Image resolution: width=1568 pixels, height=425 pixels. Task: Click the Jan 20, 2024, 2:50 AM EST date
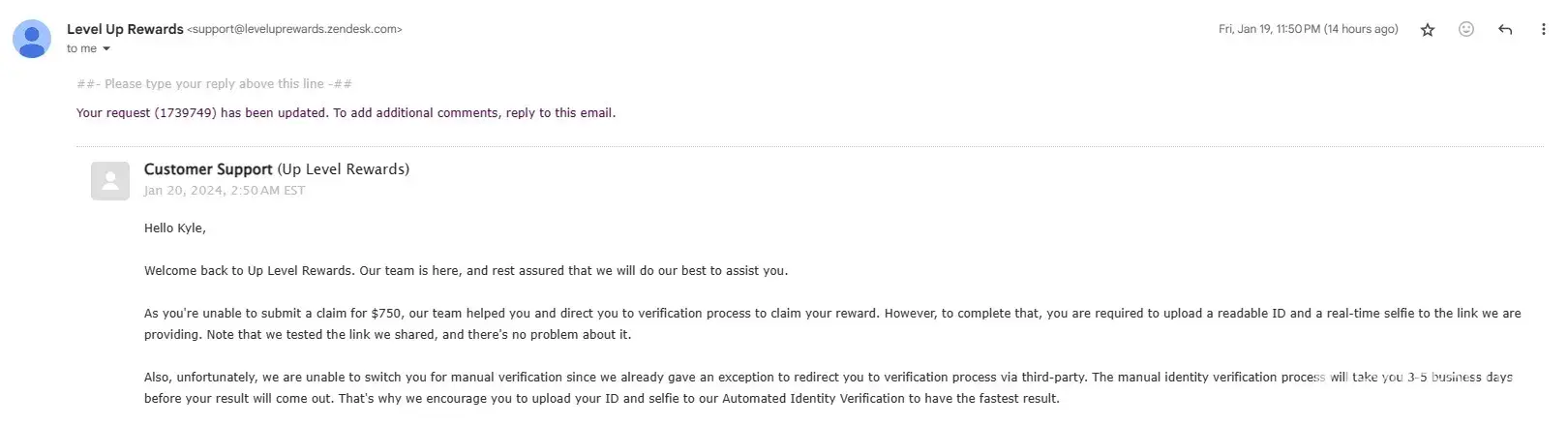pos(225,191)
